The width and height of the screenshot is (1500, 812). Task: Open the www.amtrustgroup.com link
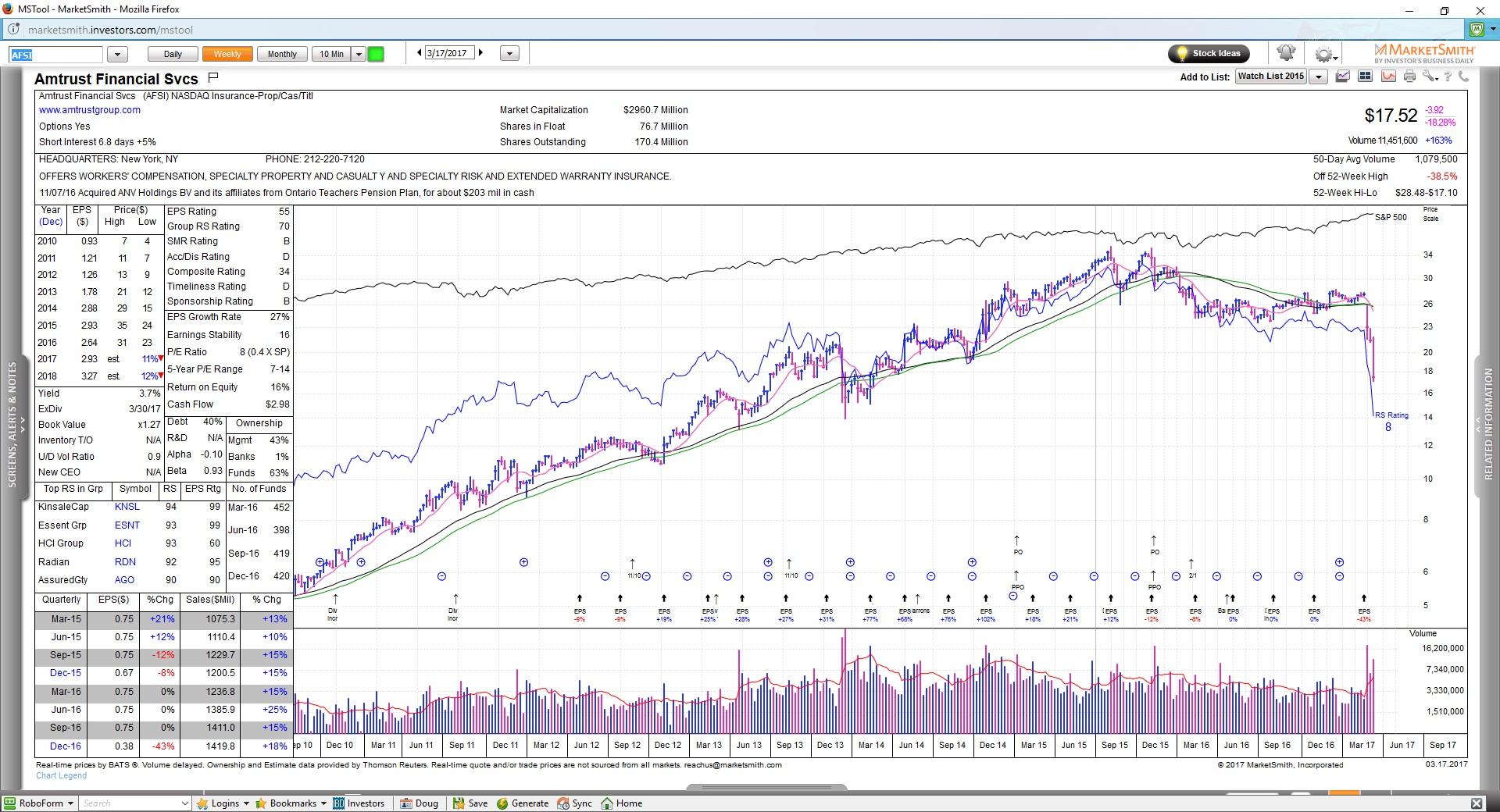(90, 110)
